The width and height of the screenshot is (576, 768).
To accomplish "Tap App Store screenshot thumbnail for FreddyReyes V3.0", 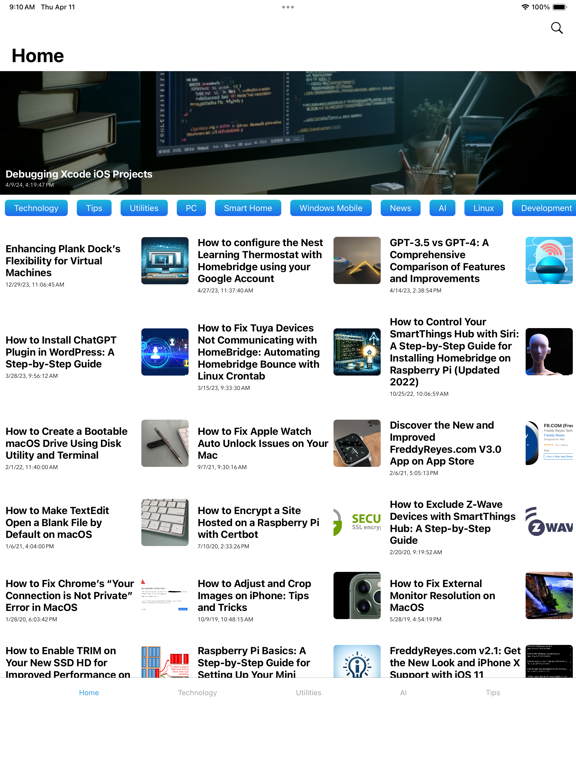I will [x=549, y=443].
